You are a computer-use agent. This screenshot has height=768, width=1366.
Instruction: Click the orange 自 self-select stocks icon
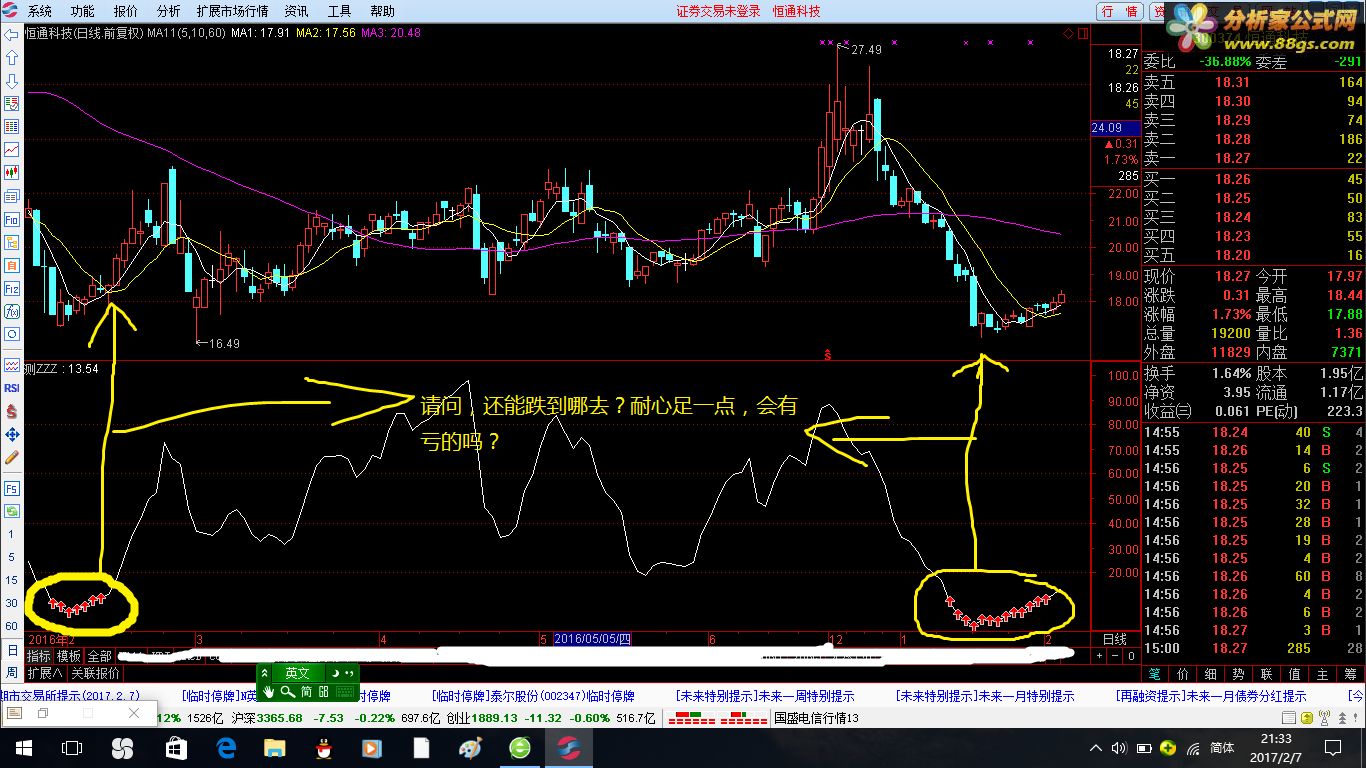(x=12, y=265)
